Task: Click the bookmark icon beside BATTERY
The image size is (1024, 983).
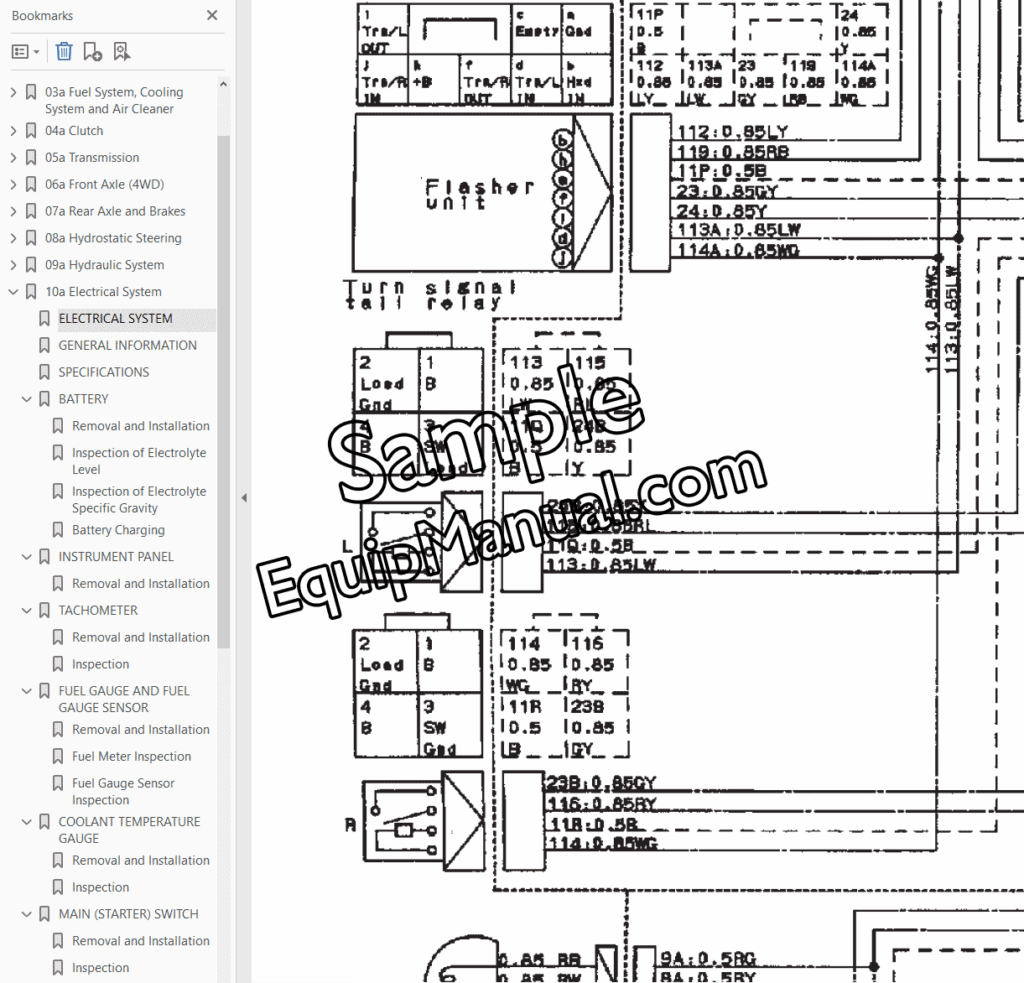Action: click(44, 398)
